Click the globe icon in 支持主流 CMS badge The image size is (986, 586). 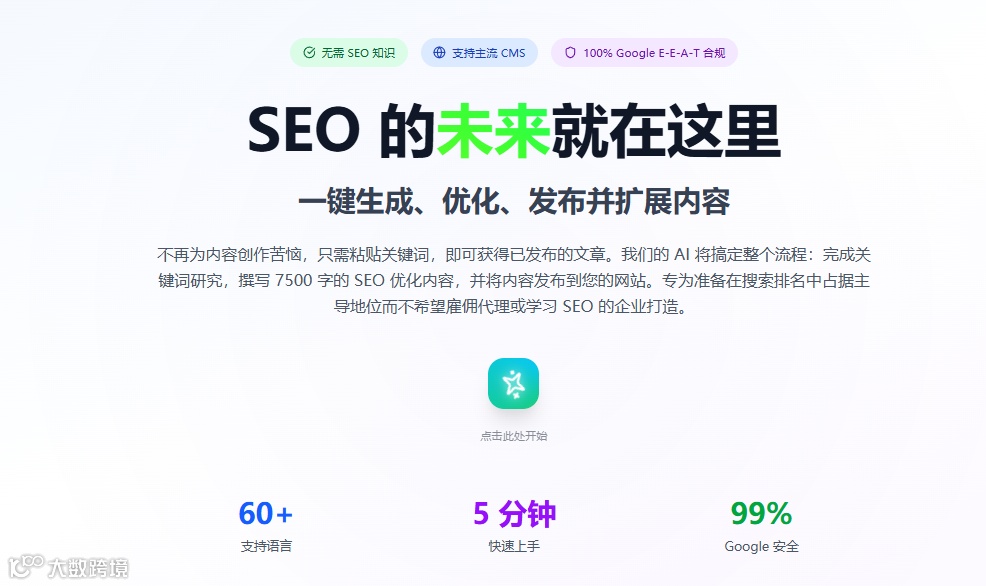[x=440, y=53]
